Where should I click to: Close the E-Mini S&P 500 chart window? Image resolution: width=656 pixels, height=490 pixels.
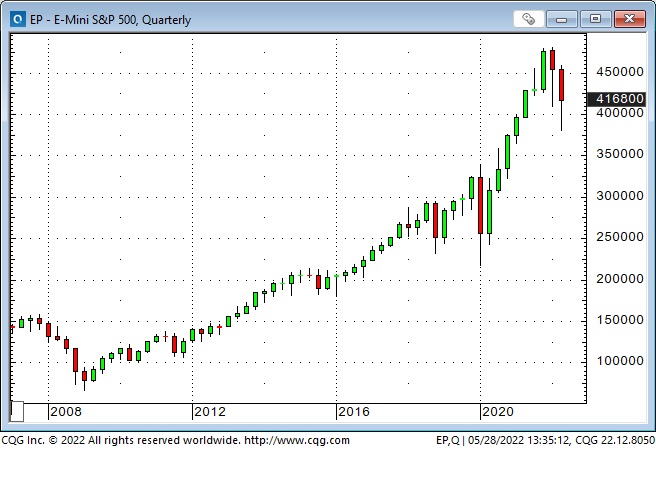pos(630,19)
